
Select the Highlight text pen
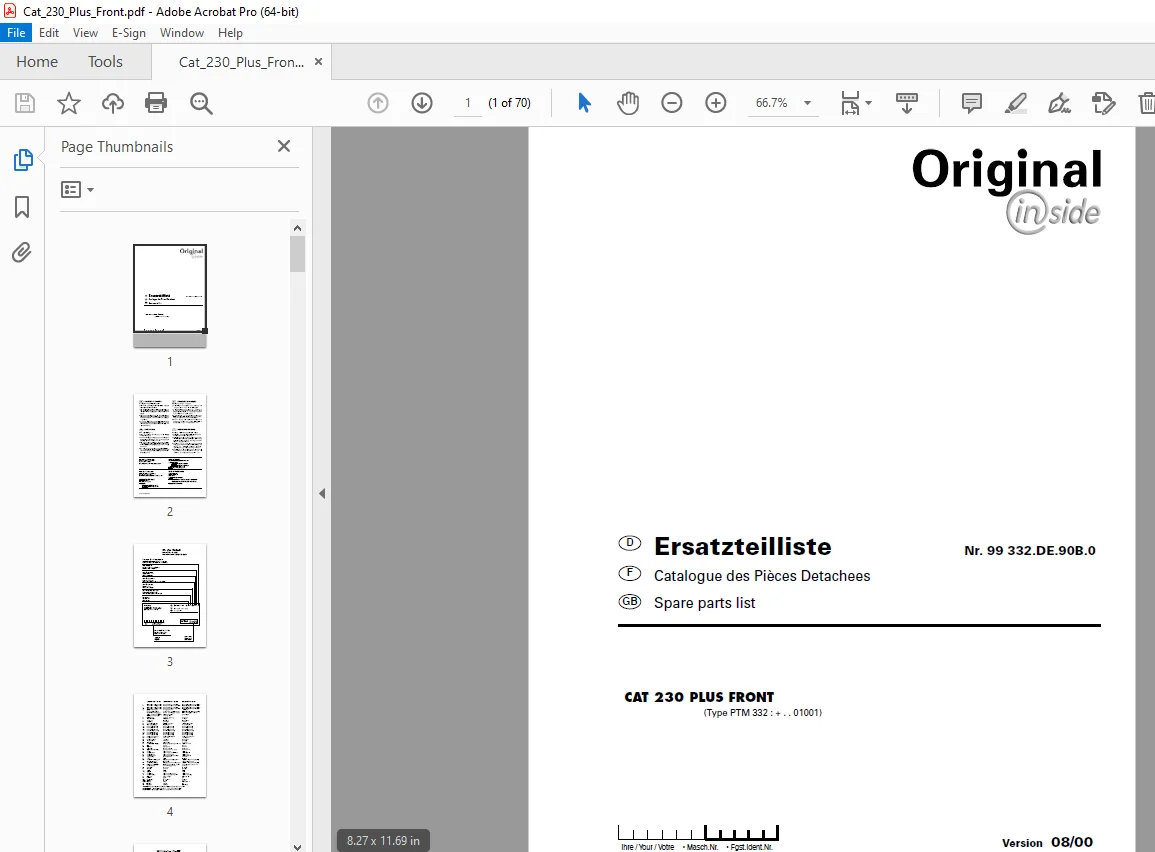tap(1016, 103)
